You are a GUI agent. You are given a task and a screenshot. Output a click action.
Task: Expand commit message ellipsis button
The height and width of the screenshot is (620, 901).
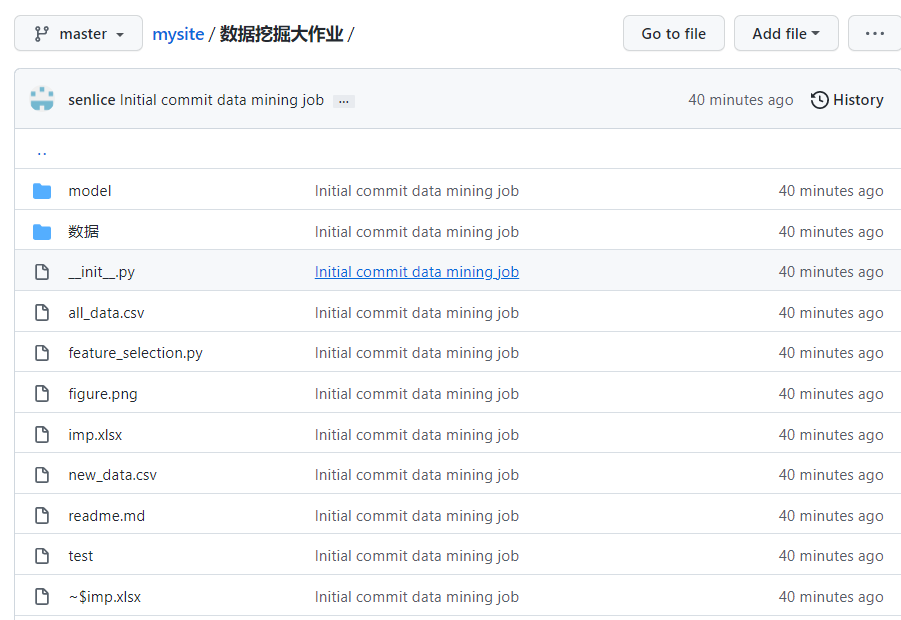(344, 101)
